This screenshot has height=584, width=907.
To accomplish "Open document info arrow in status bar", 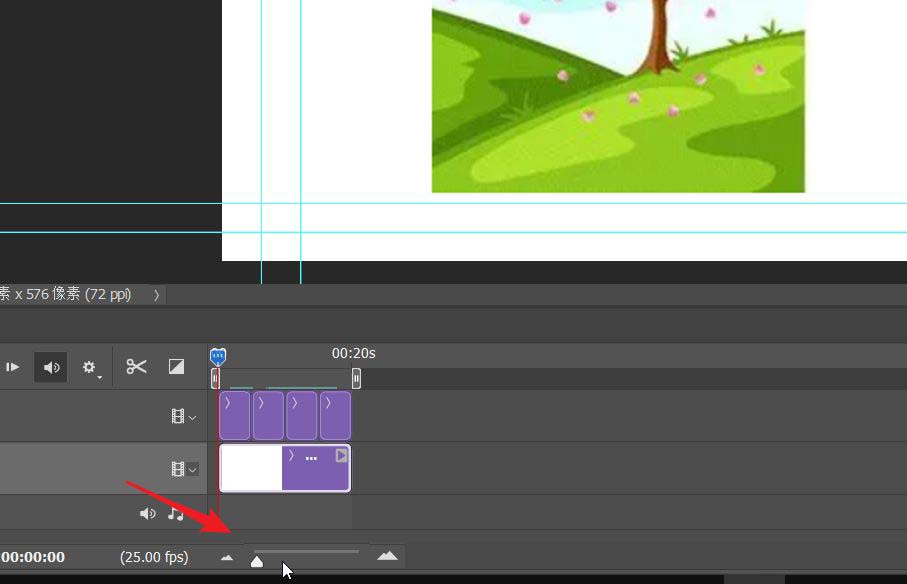I will 156,295.
